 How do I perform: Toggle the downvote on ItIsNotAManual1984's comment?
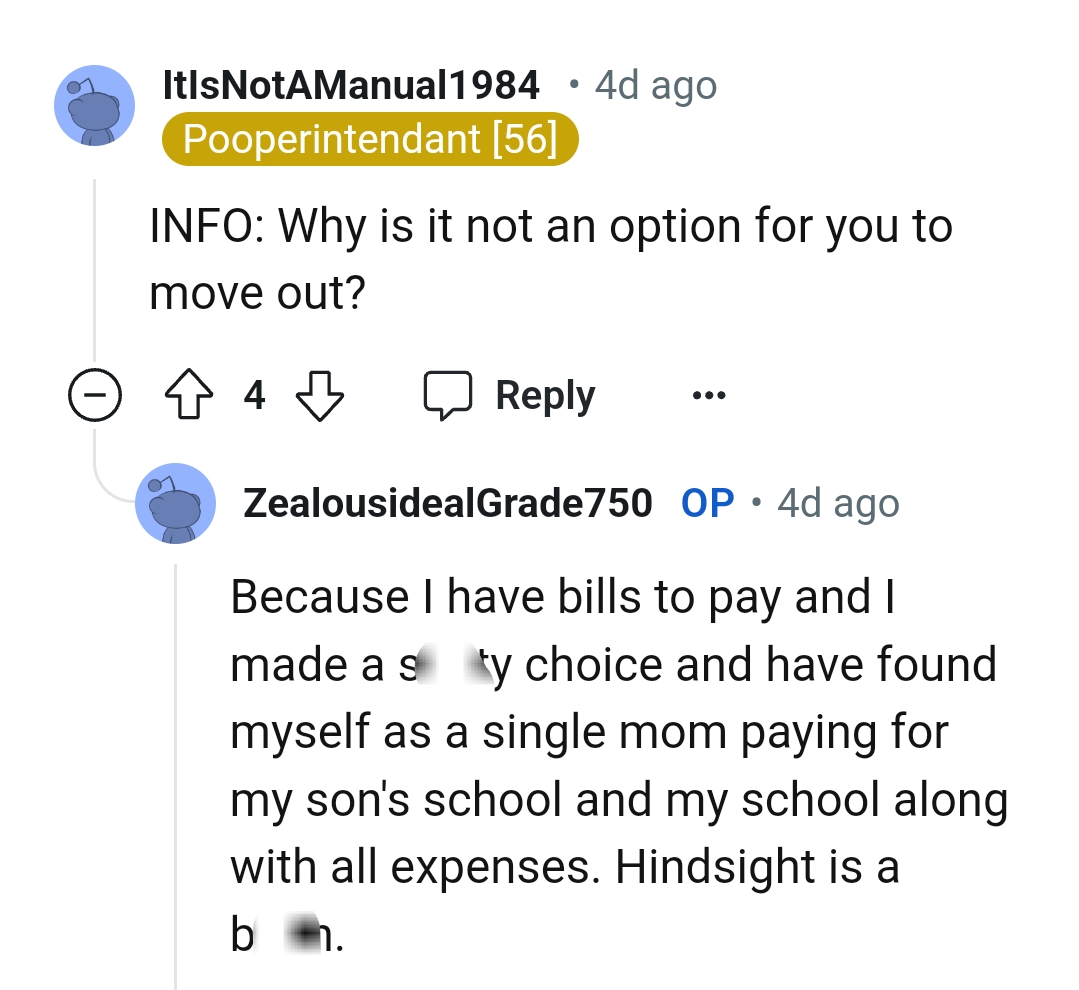pos(318,394)
